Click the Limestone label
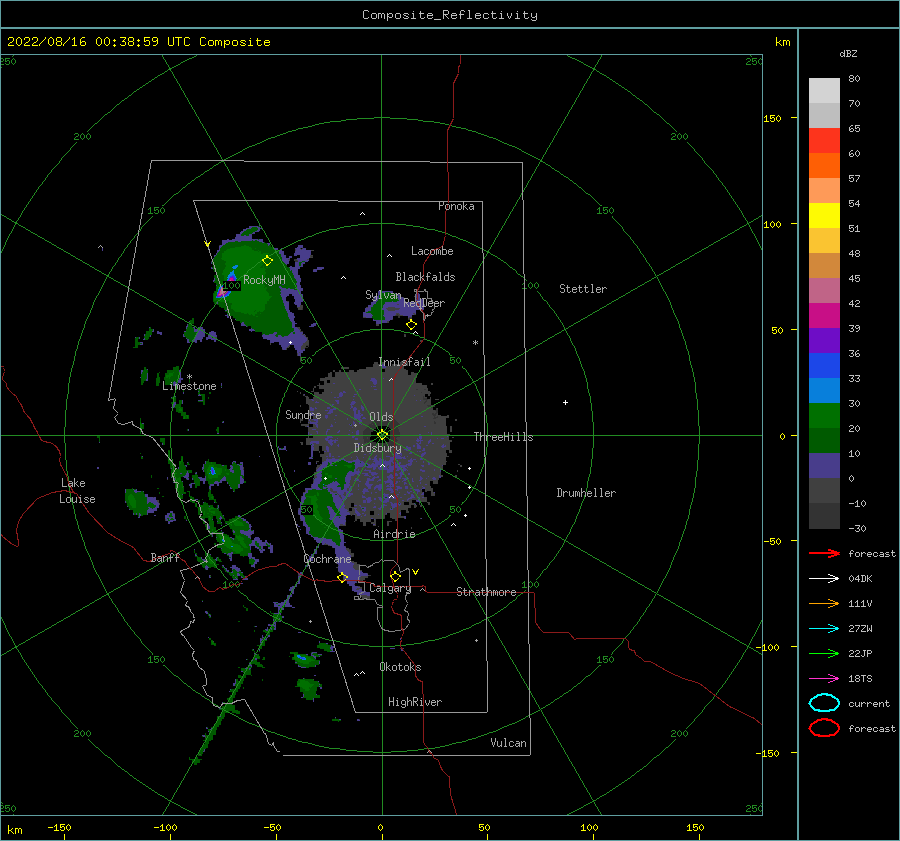This screenshot has width=900, height=841. [x=189, y=386]
